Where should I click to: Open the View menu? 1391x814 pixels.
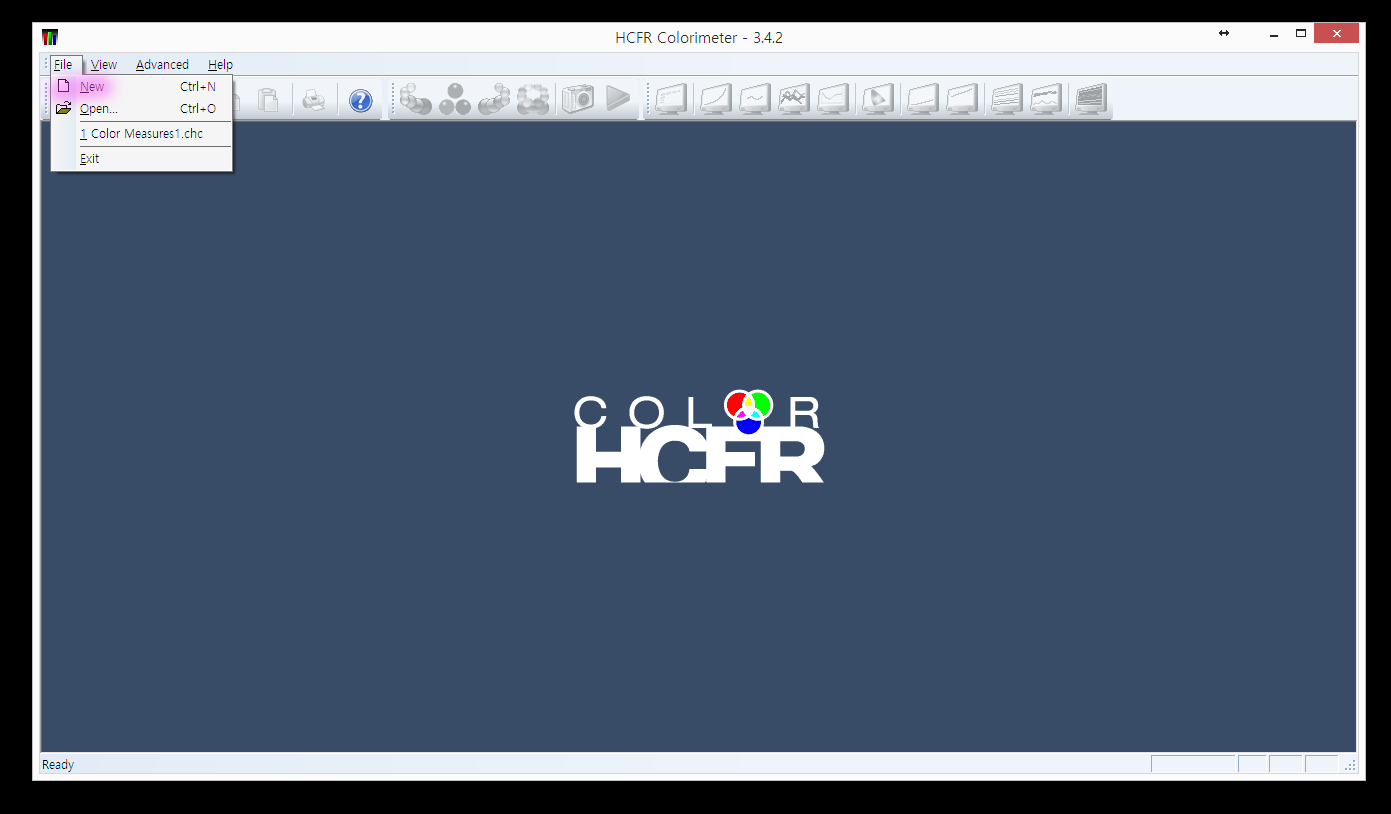click(104, 65)
